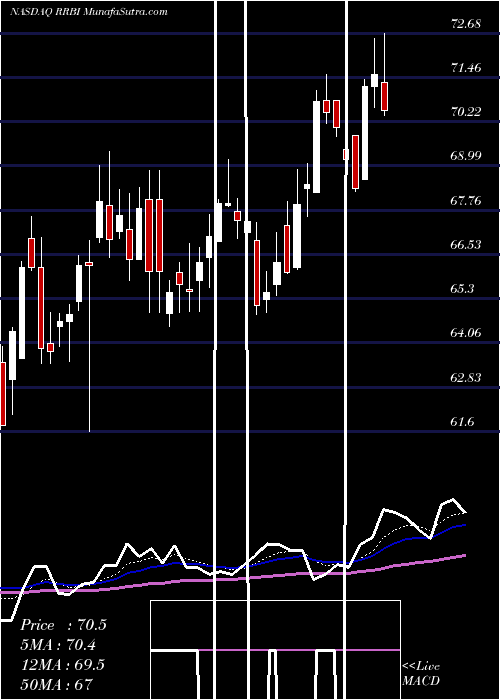Select the 61.6 price axis label
The height and width of the screenshot is (700, 500).
coord(462,421)
